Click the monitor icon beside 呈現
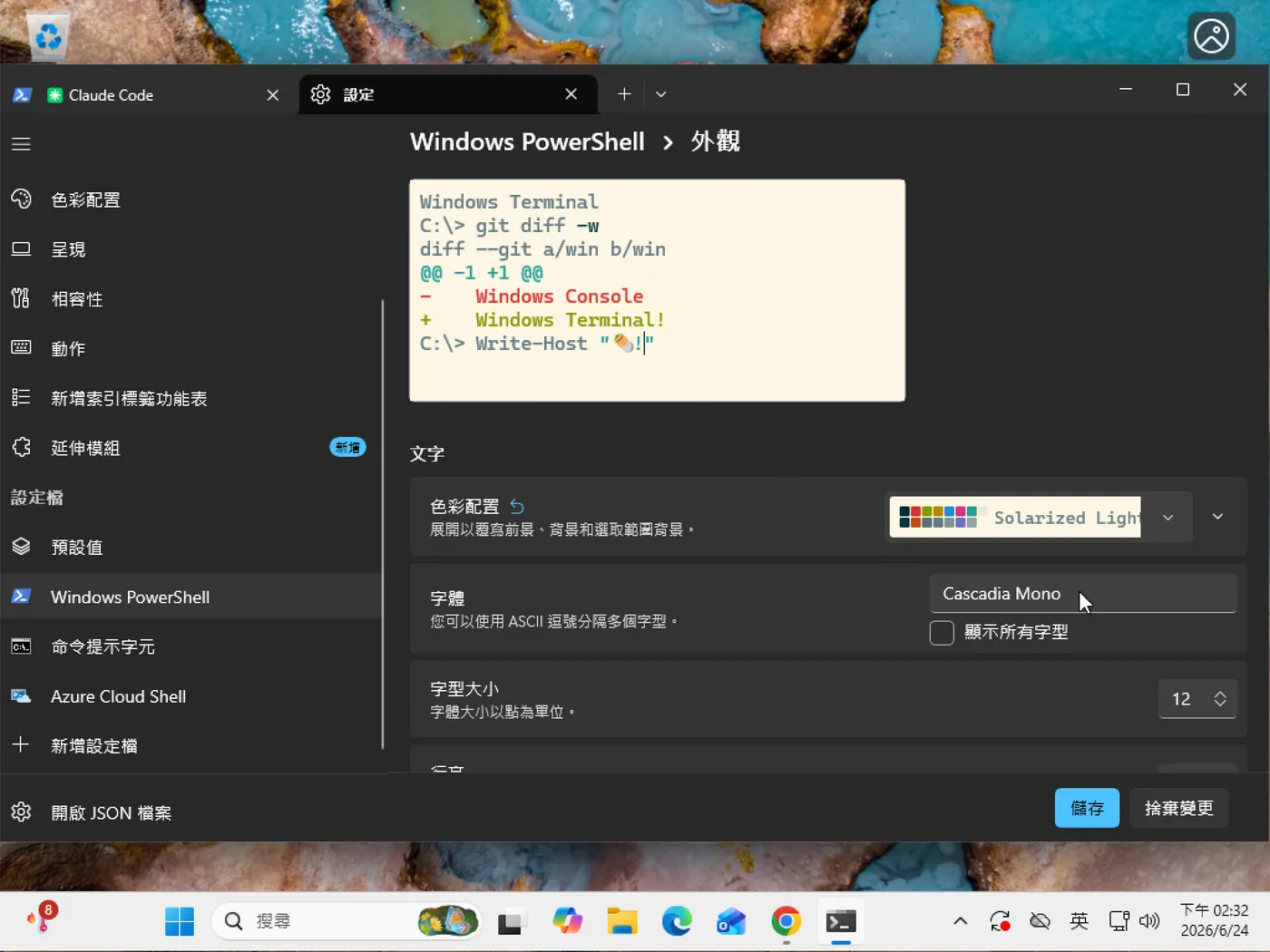 click(21, 249)
